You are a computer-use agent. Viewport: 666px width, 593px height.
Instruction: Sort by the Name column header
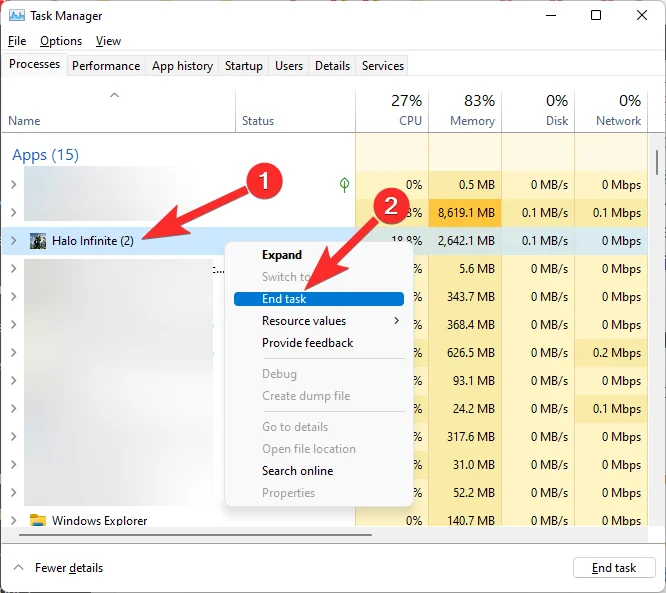click(x=119, y=111)
